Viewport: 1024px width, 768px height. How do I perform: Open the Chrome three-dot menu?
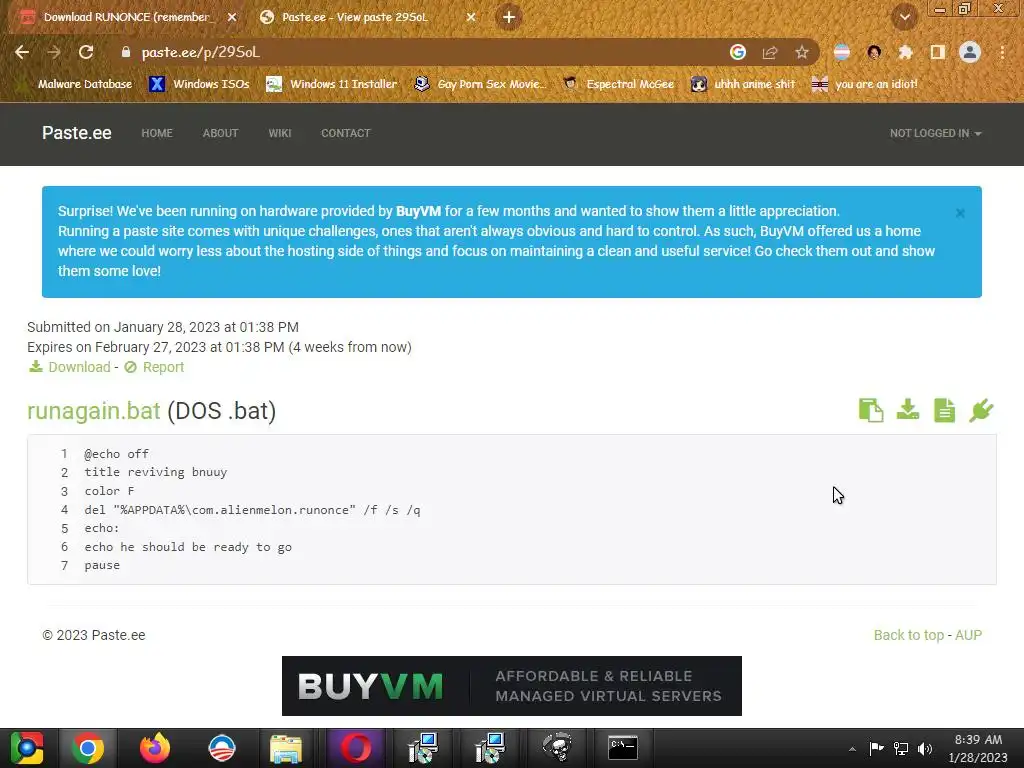1002,52
